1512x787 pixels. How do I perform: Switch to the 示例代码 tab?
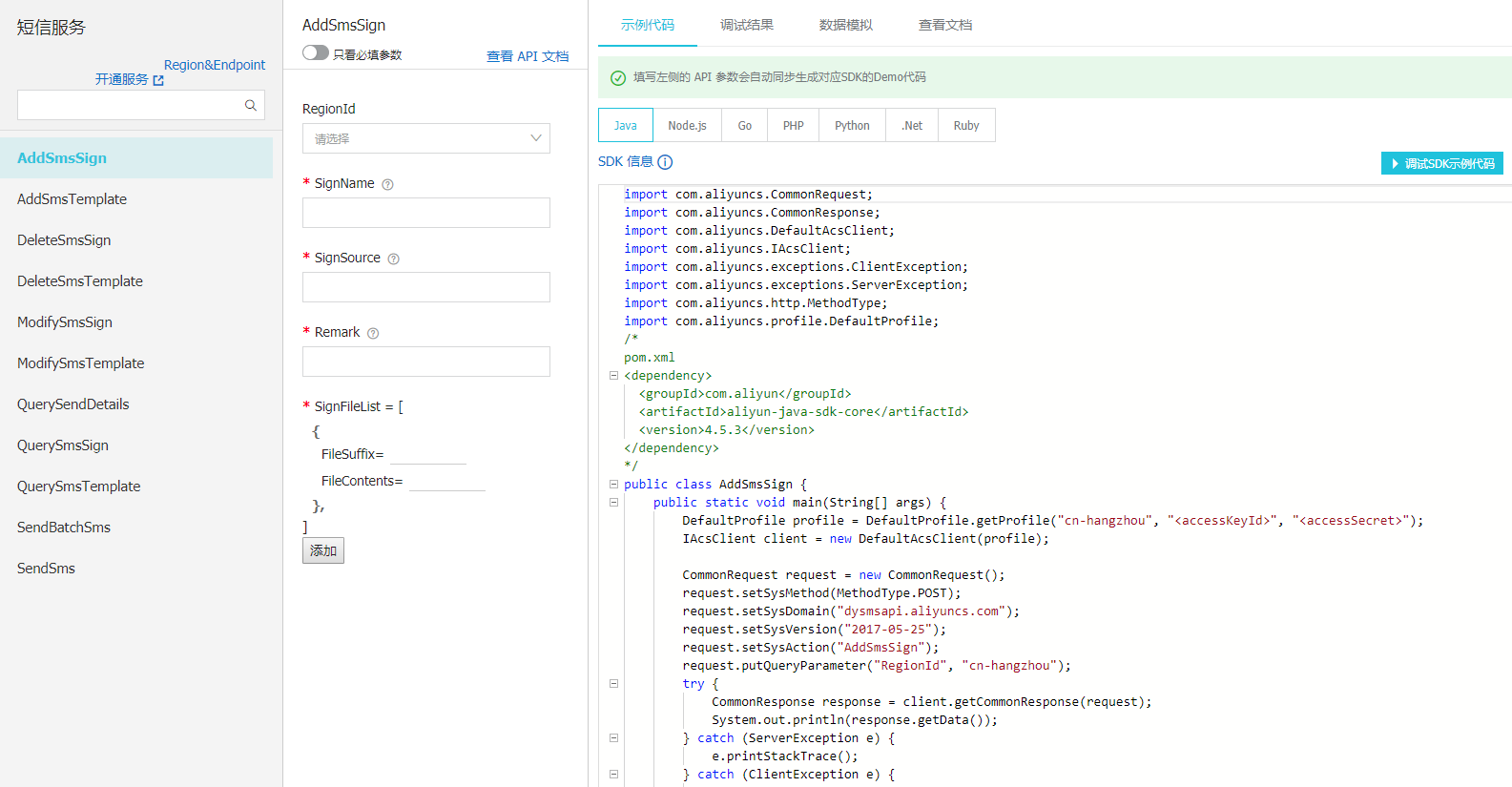pyautogui.click(x=648, y=25)
